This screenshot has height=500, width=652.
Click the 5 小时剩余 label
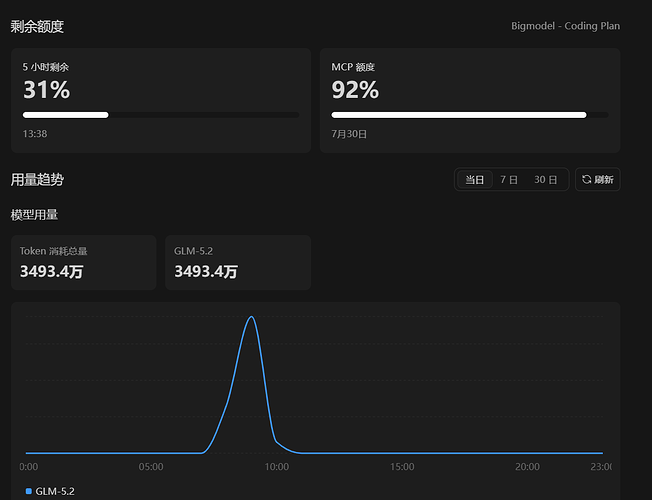(x=46, y=67)
